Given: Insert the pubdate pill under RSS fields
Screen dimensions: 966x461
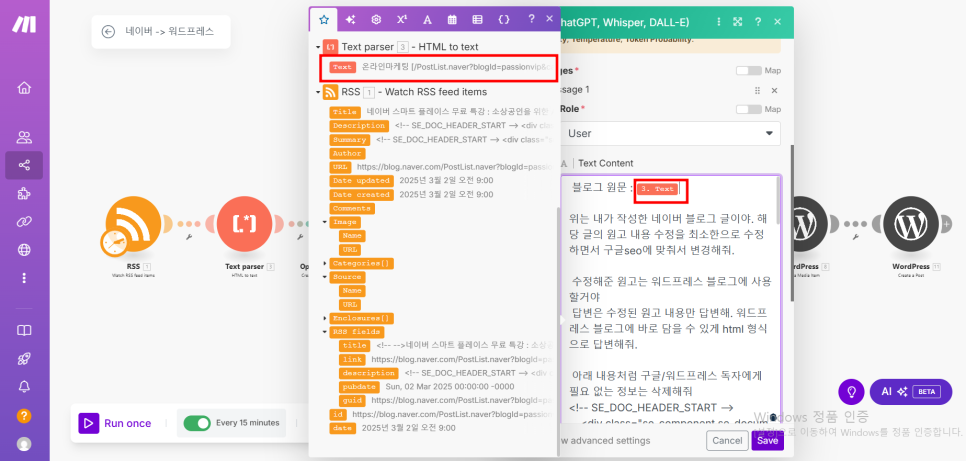Looking at the screenshot, I should point(359,387).
